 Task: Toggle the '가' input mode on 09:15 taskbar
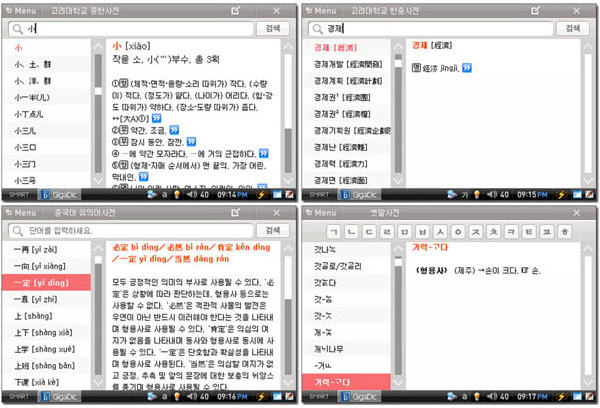465,195
